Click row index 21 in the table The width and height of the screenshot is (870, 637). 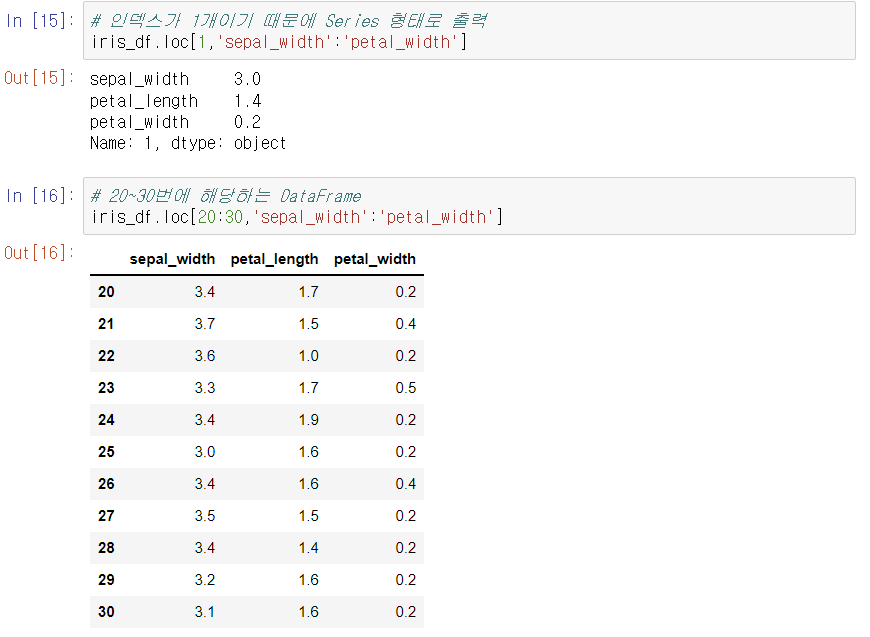(x=106, y=324)
